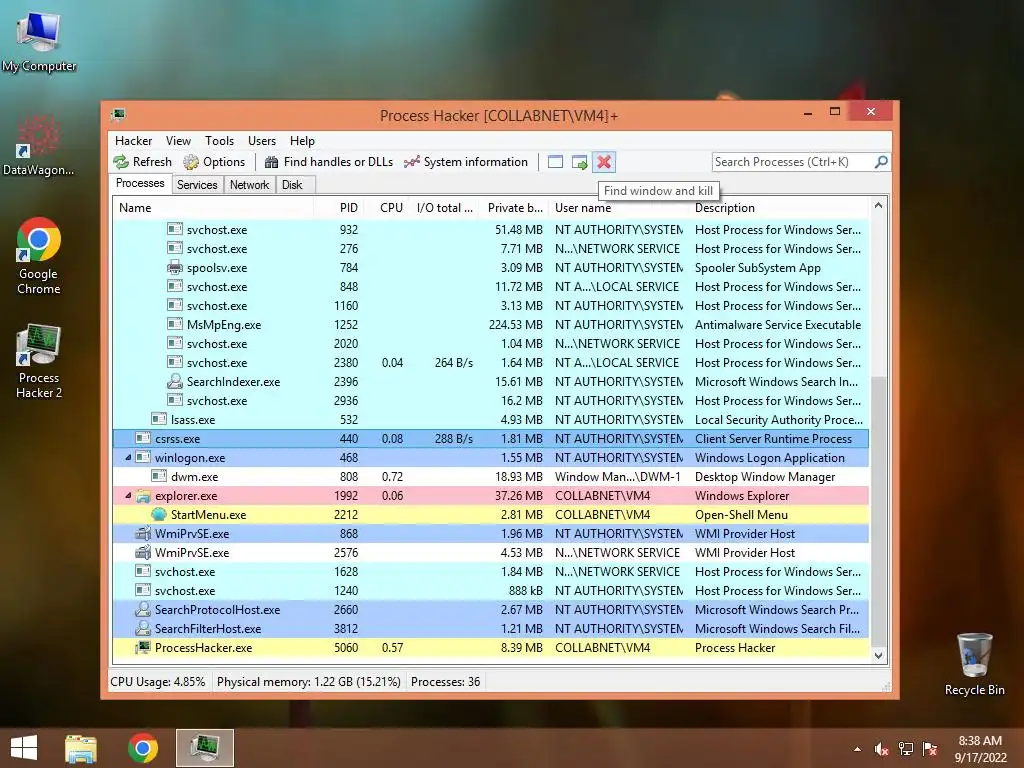Open the Tools menu
Image resolution: width=1024 pixels, height=768 pixels.
coord(219,140)
